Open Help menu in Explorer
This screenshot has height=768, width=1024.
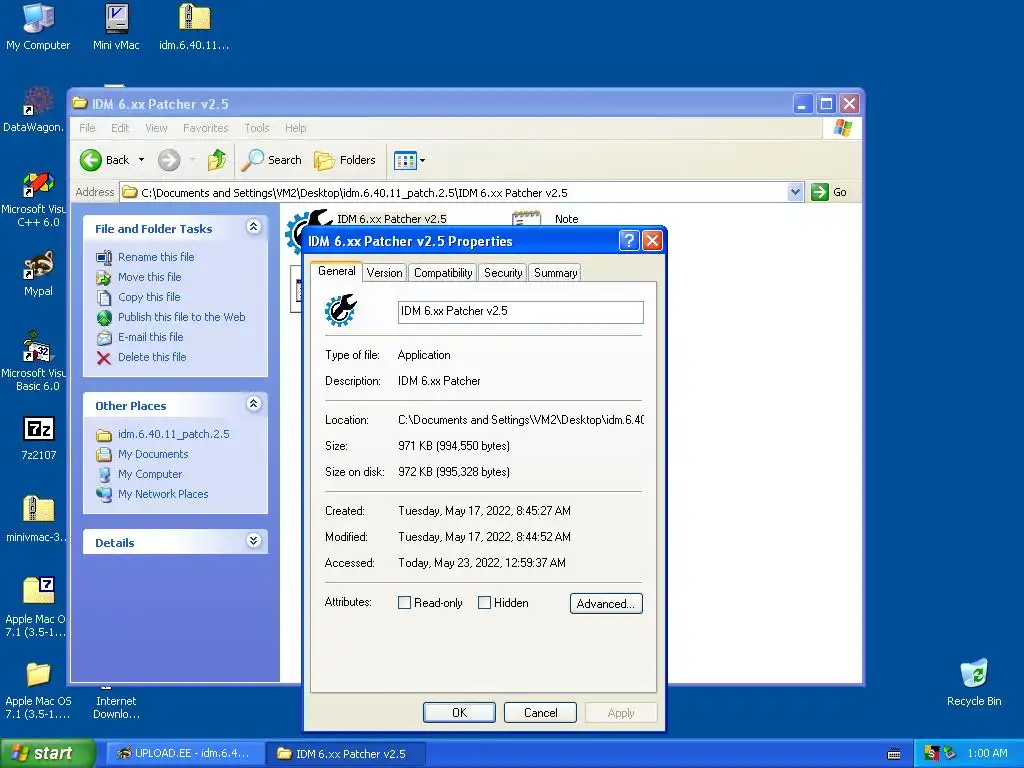pyautogui.click(x=295, y=128)
